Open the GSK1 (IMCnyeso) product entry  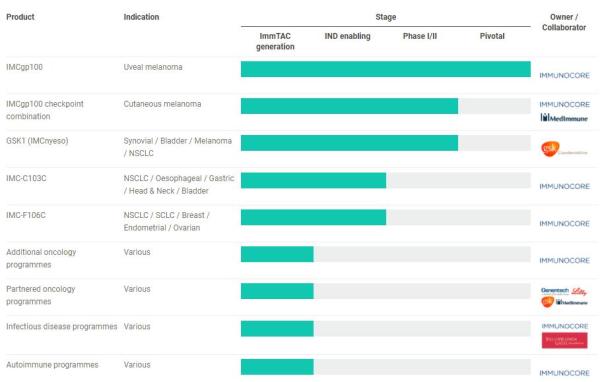(x=37, y=141)
